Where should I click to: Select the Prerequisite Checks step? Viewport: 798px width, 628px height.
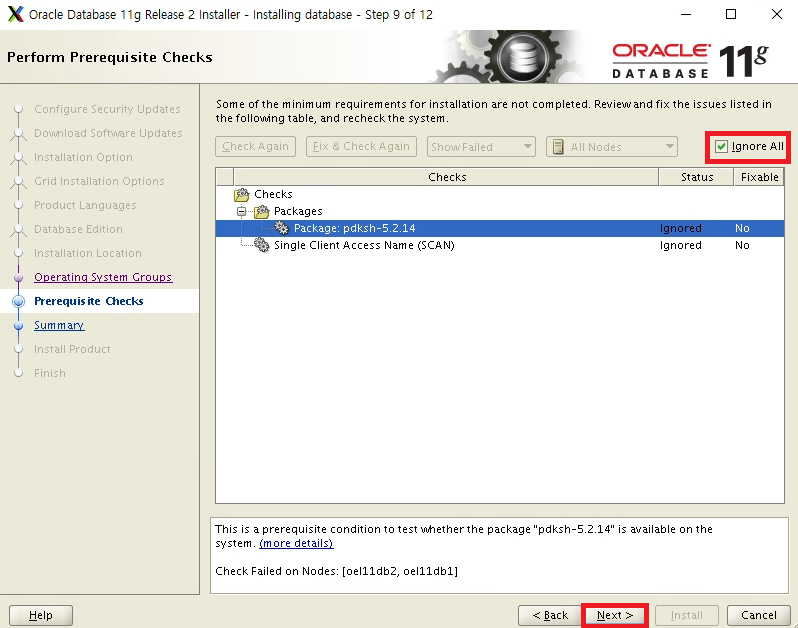coord(89,301)
